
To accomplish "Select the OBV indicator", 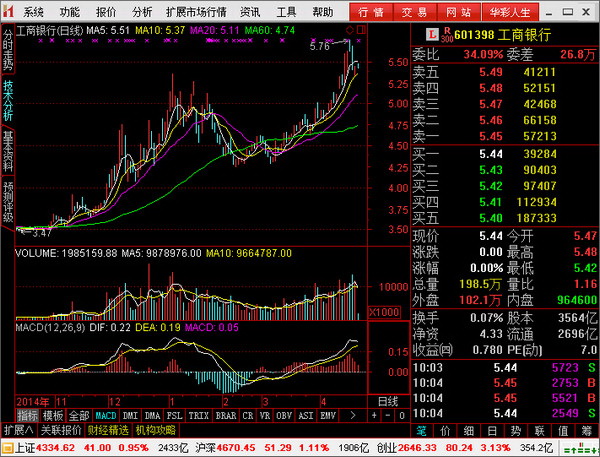I will point(284,415).
